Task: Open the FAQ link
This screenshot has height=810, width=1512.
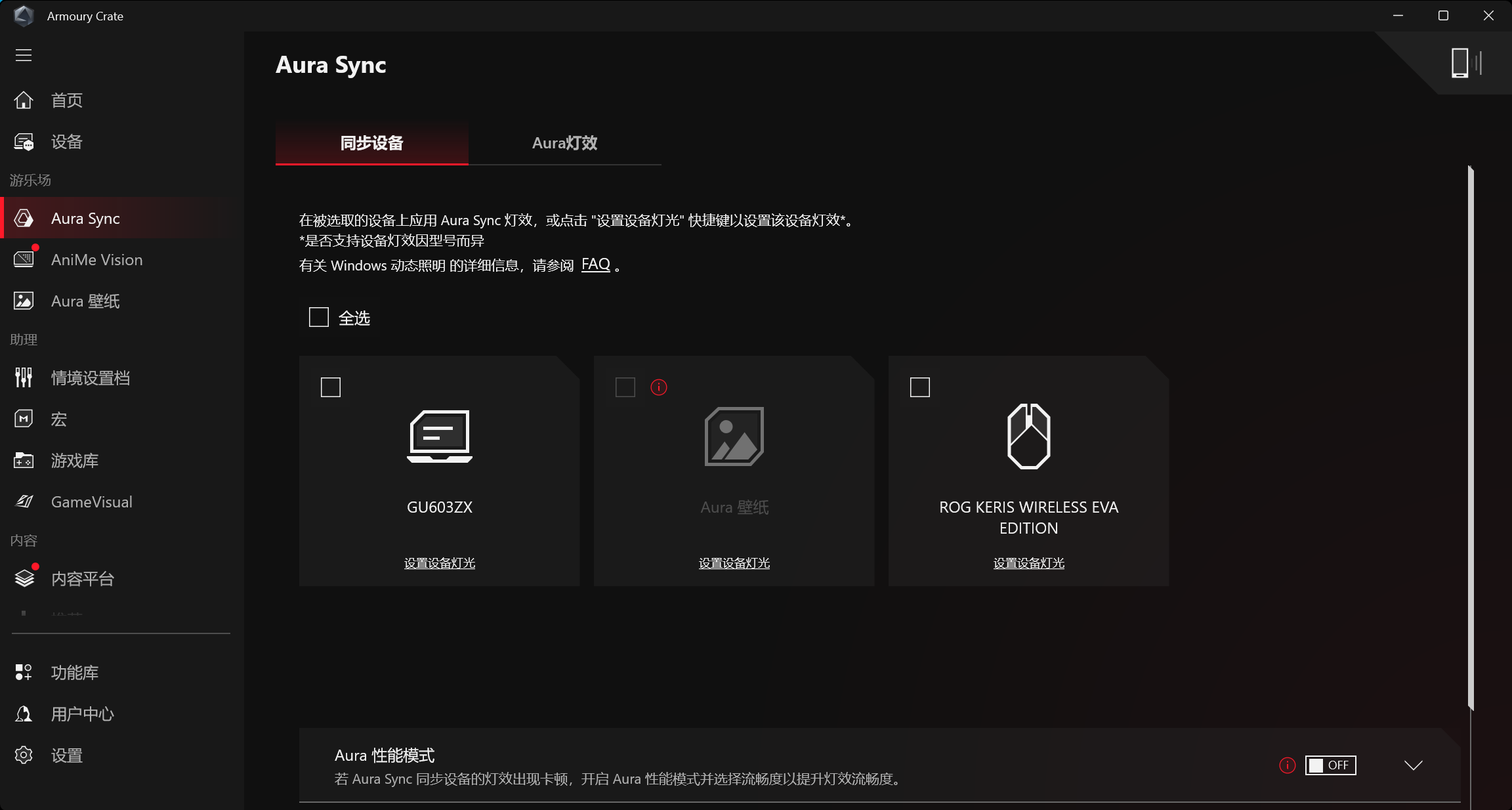Action: [x=596, y=265]
